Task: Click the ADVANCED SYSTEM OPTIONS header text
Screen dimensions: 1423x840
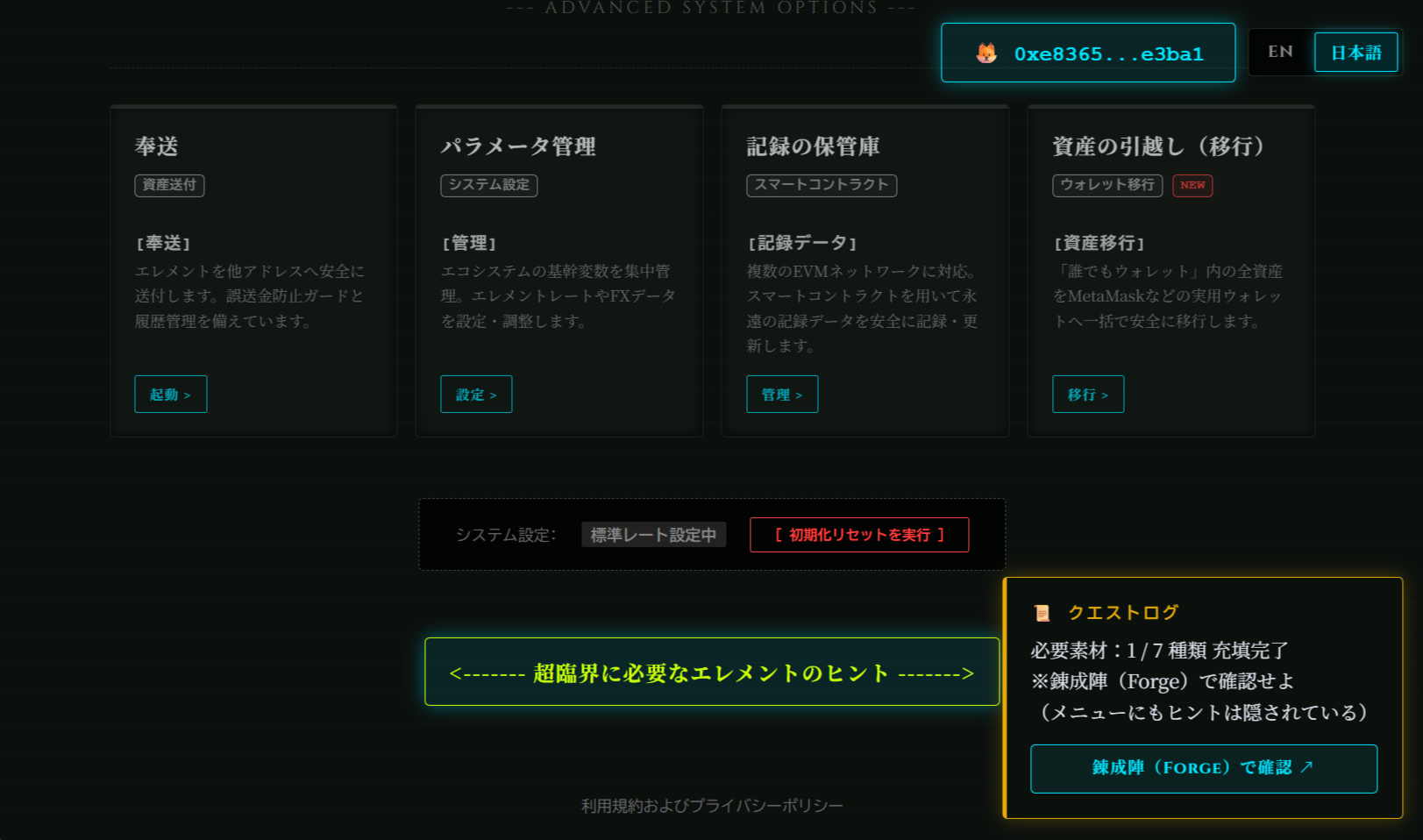Action: click(x=711, y=8)
